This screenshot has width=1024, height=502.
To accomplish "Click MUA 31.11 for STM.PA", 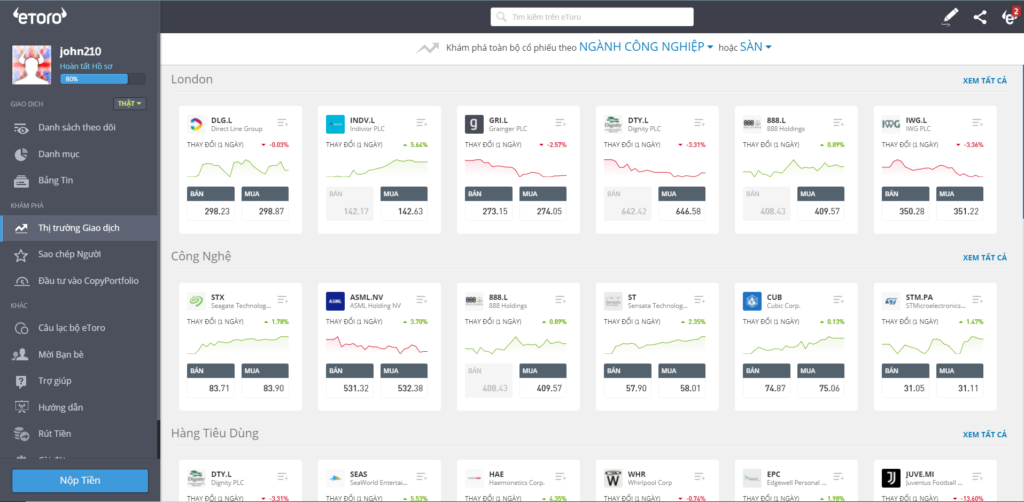I will (x=961, y=380).
